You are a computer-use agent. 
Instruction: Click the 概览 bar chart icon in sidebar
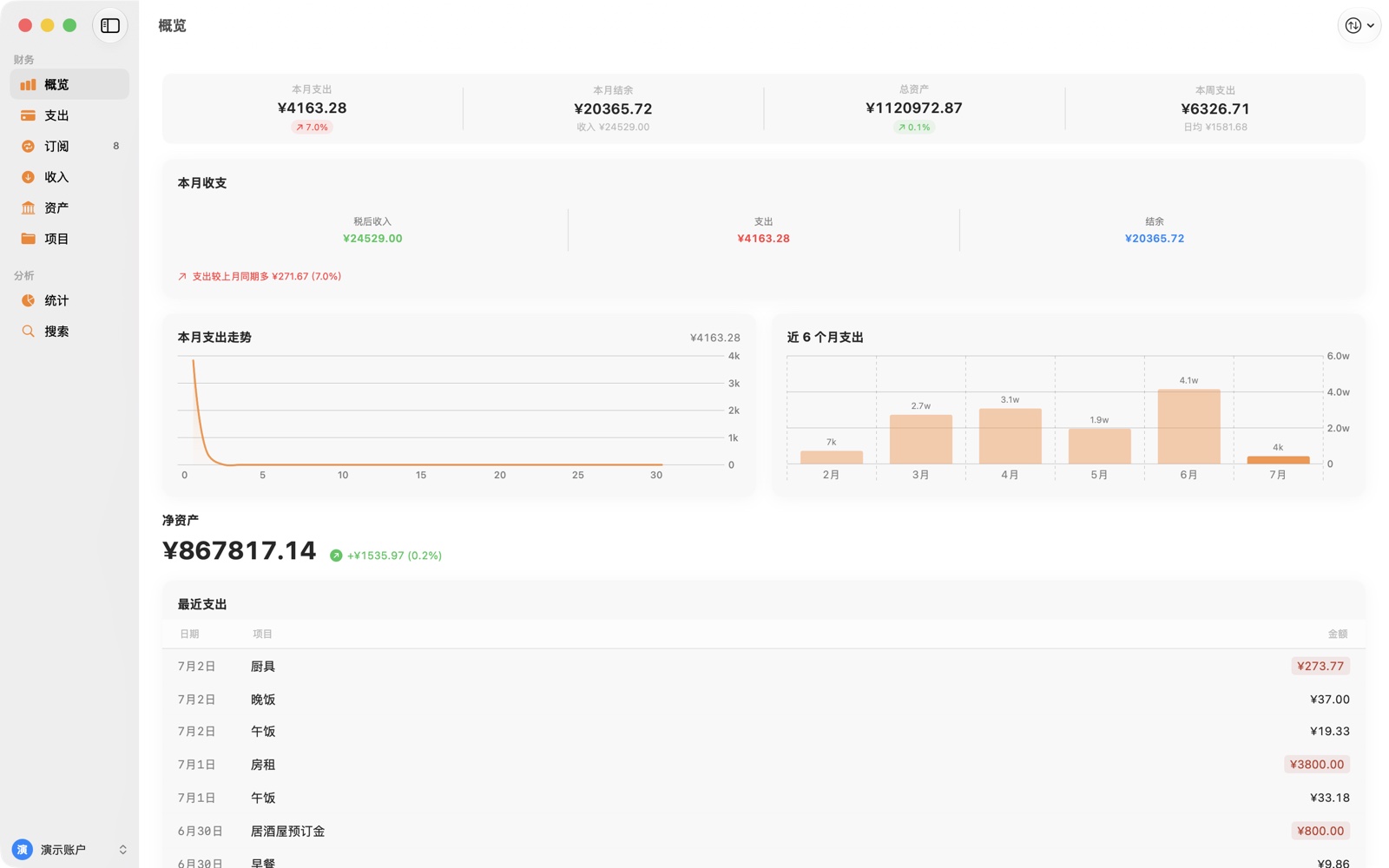coord(28,84)
